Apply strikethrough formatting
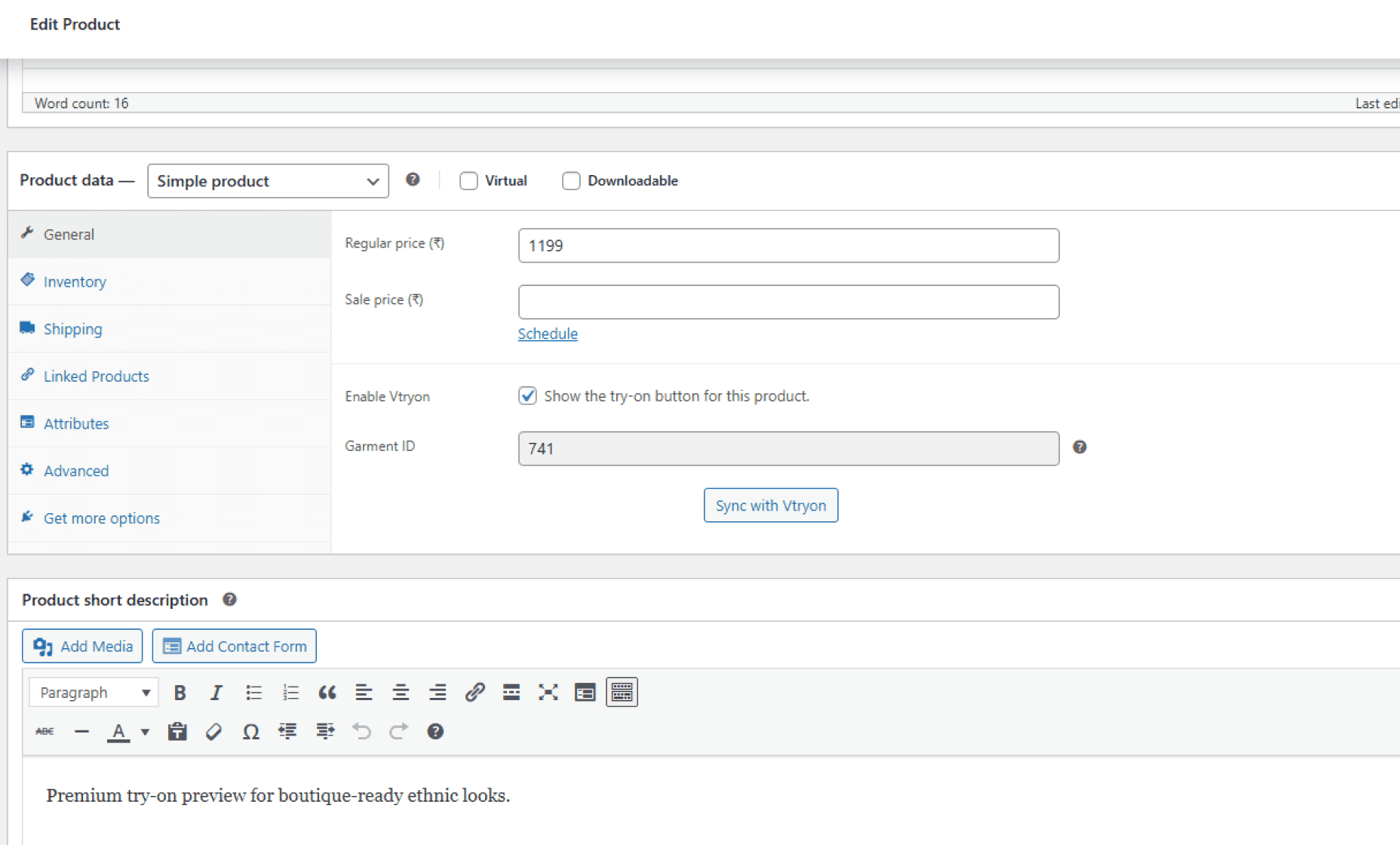The image size is (1400, 845). point(45,731)
